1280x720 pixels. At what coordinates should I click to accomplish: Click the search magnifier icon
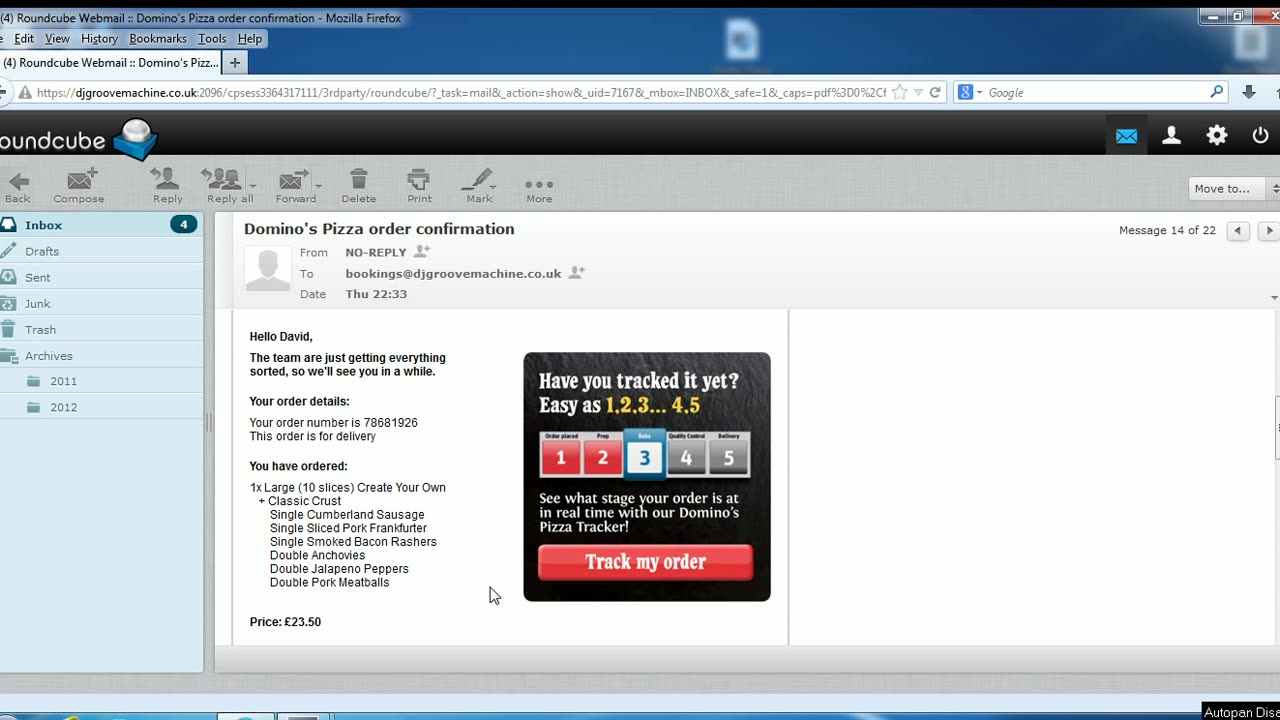1216,92
